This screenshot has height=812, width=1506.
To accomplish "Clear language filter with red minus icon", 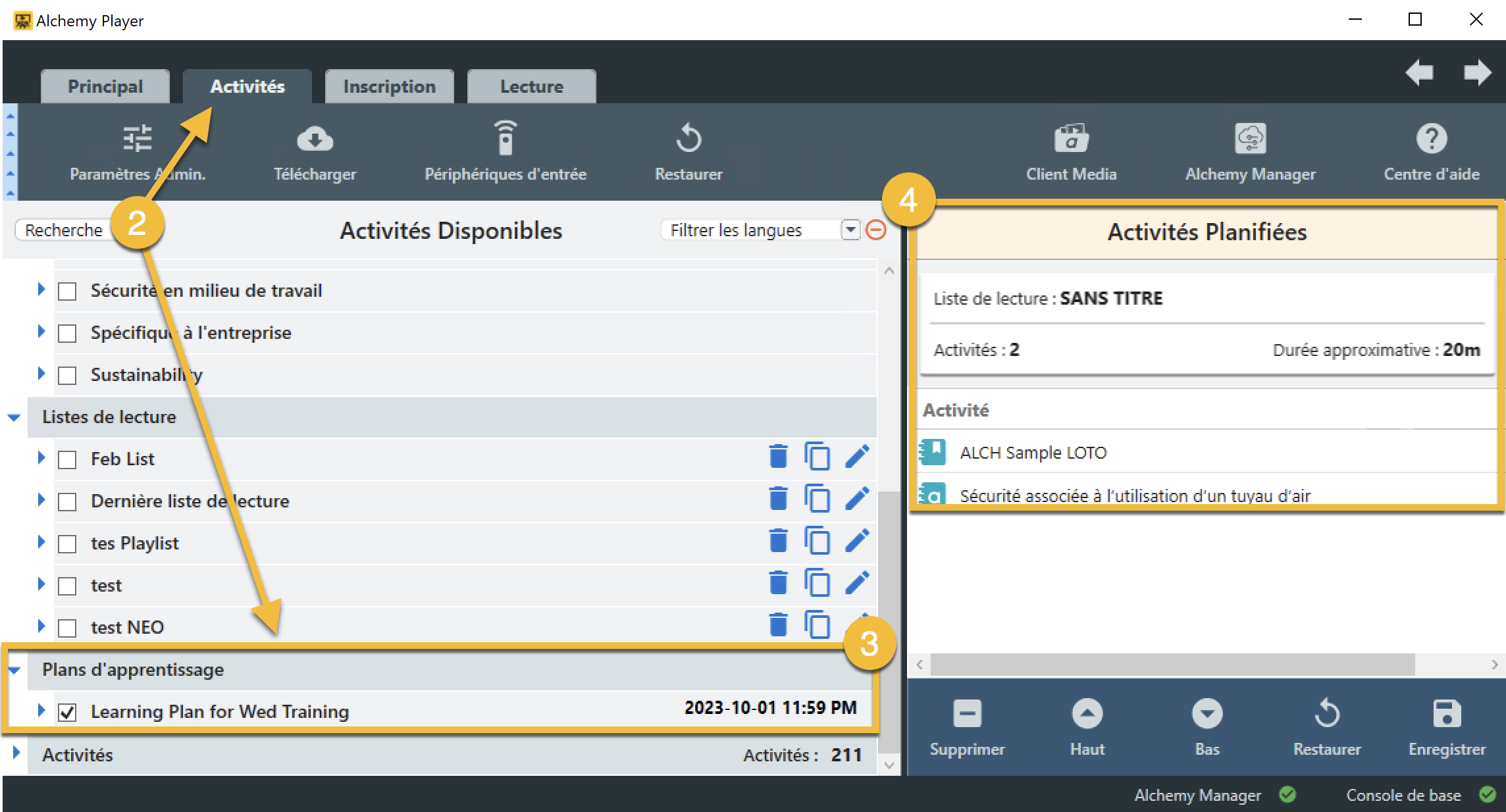I will (x=875, y=230).
